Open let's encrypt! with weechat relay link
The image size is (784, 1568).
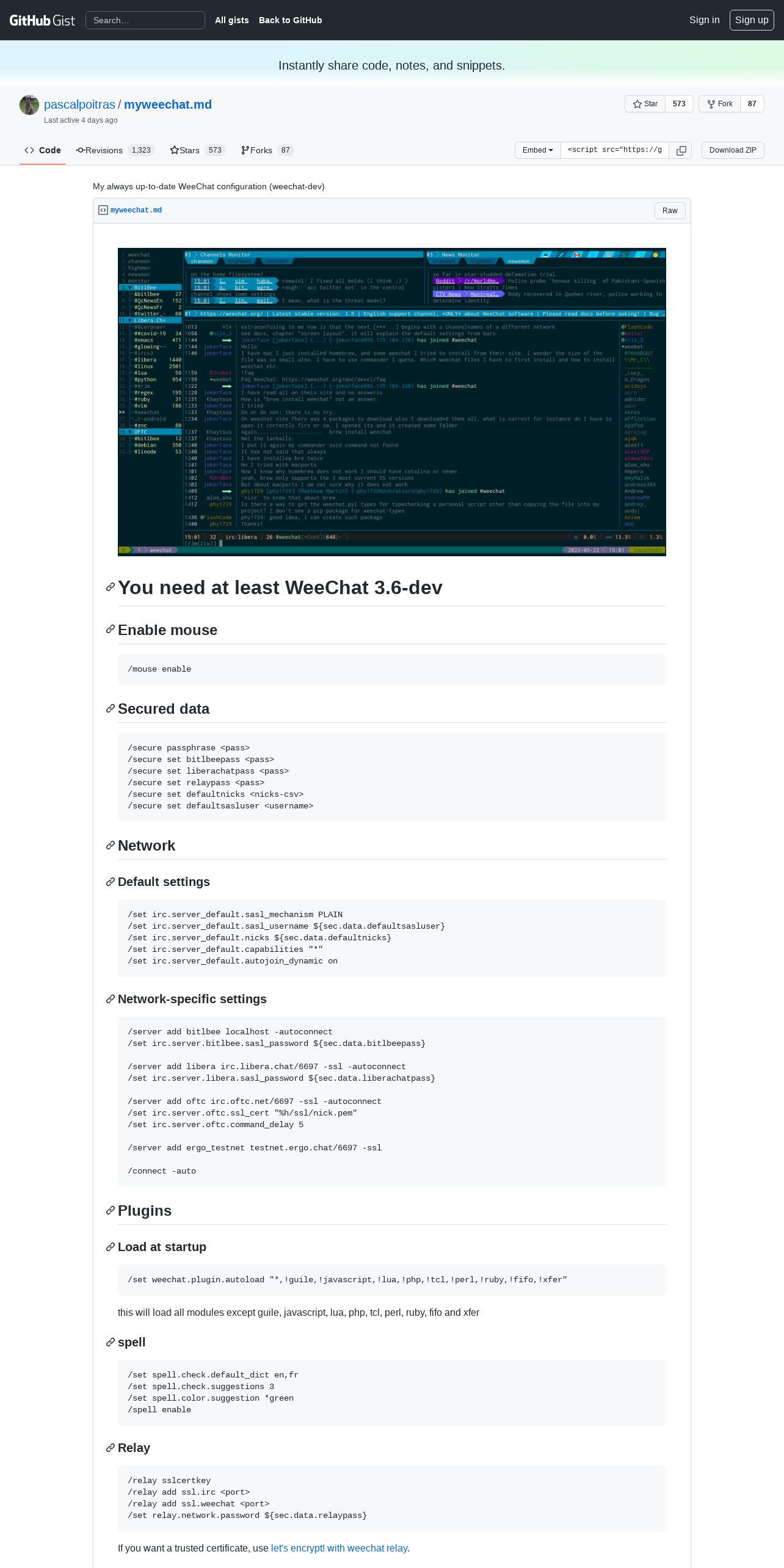click(339, 1548)
